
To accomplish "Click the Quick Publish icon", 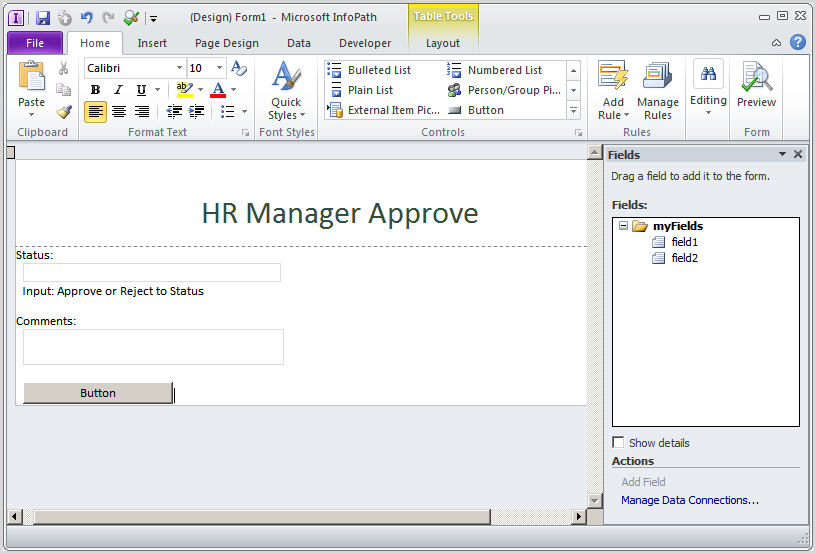I will (x=65, y=18).
